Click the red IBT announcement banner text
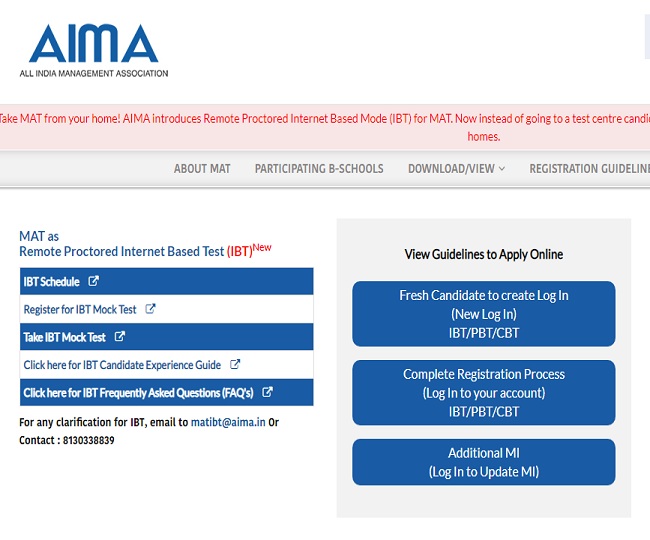Image resolution: width=650 pixels, height=540 pixels. pos(325,127)
